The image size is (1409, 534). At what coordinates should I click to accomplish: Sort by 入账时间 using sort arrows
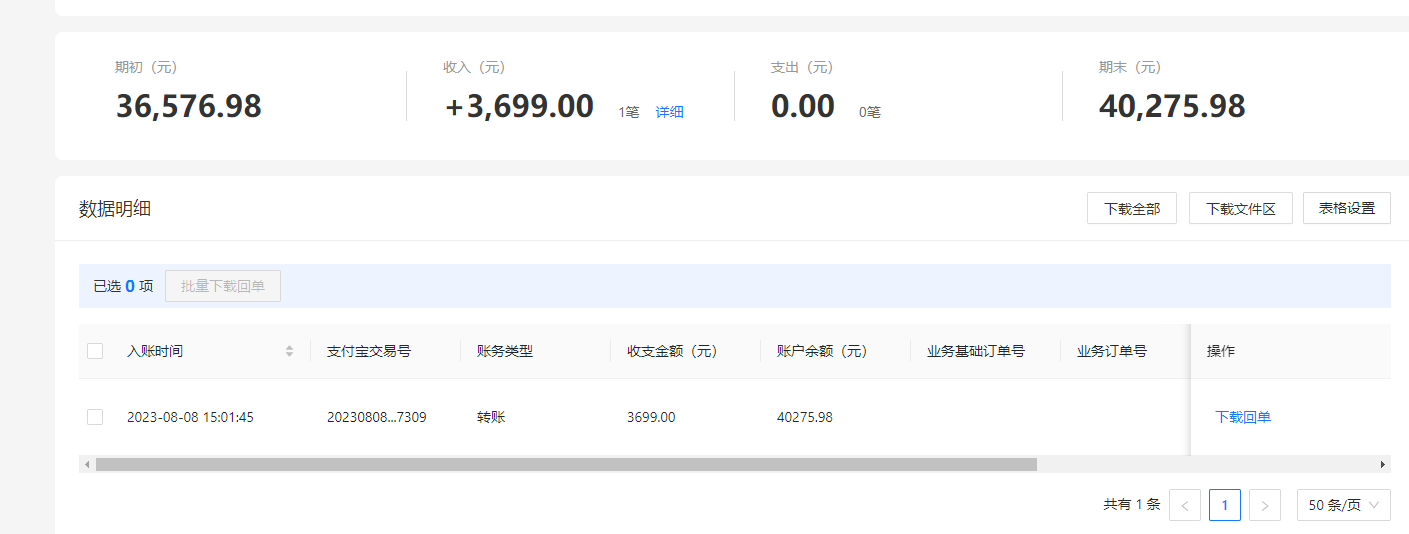point(290,351)
